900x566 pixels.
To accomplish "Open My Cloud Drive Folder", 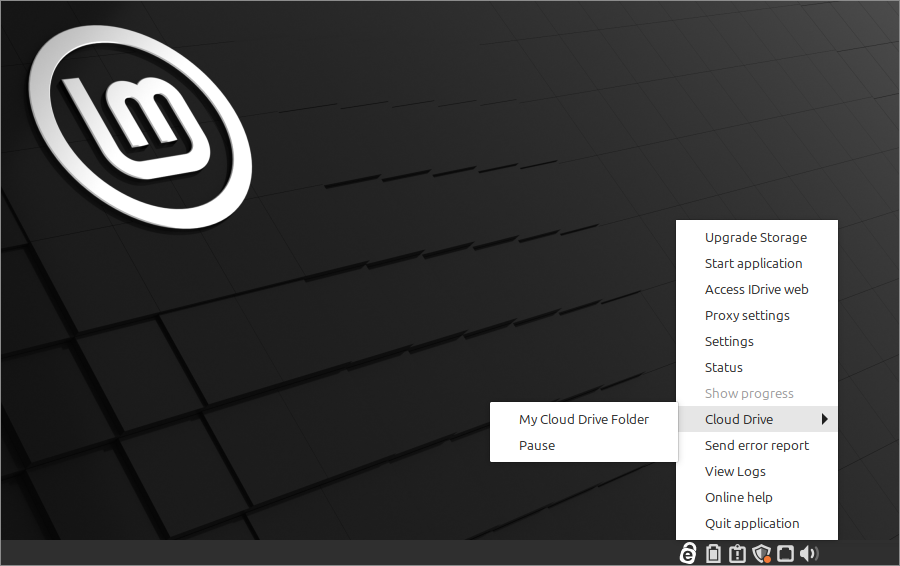I will click(584, 420).
